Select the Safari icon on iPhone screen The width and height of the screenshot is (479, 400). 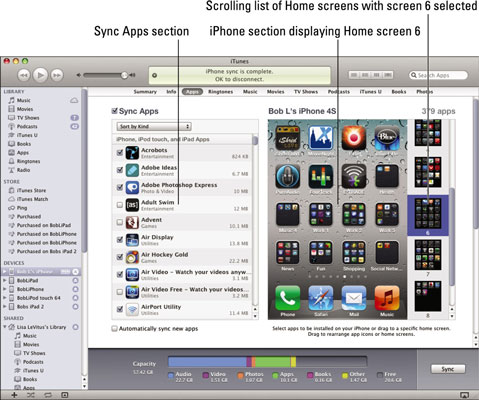[x=320, y=298]
